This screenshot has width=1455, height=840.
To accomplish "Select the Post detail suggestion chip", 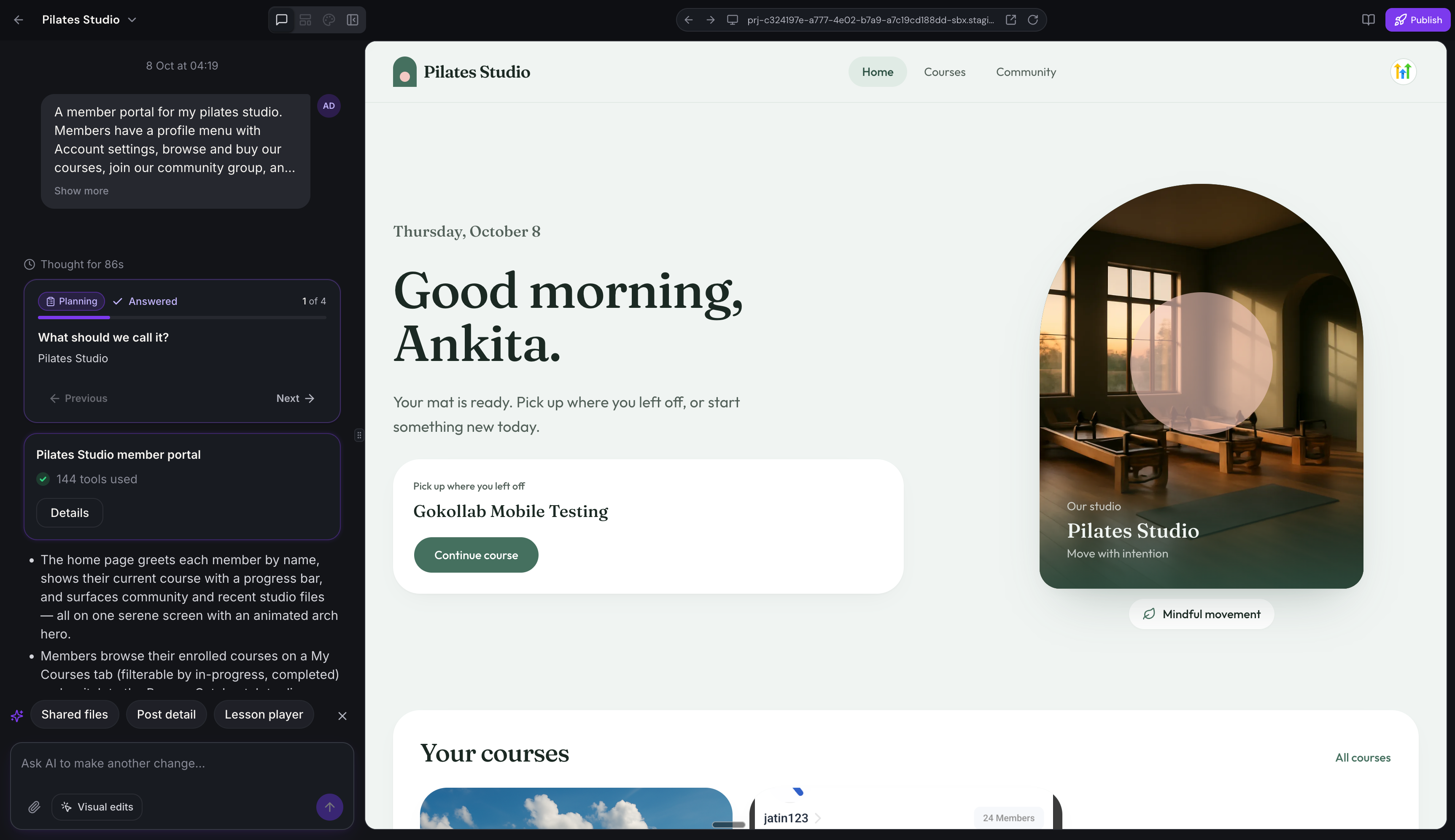I will coord(166,714).
